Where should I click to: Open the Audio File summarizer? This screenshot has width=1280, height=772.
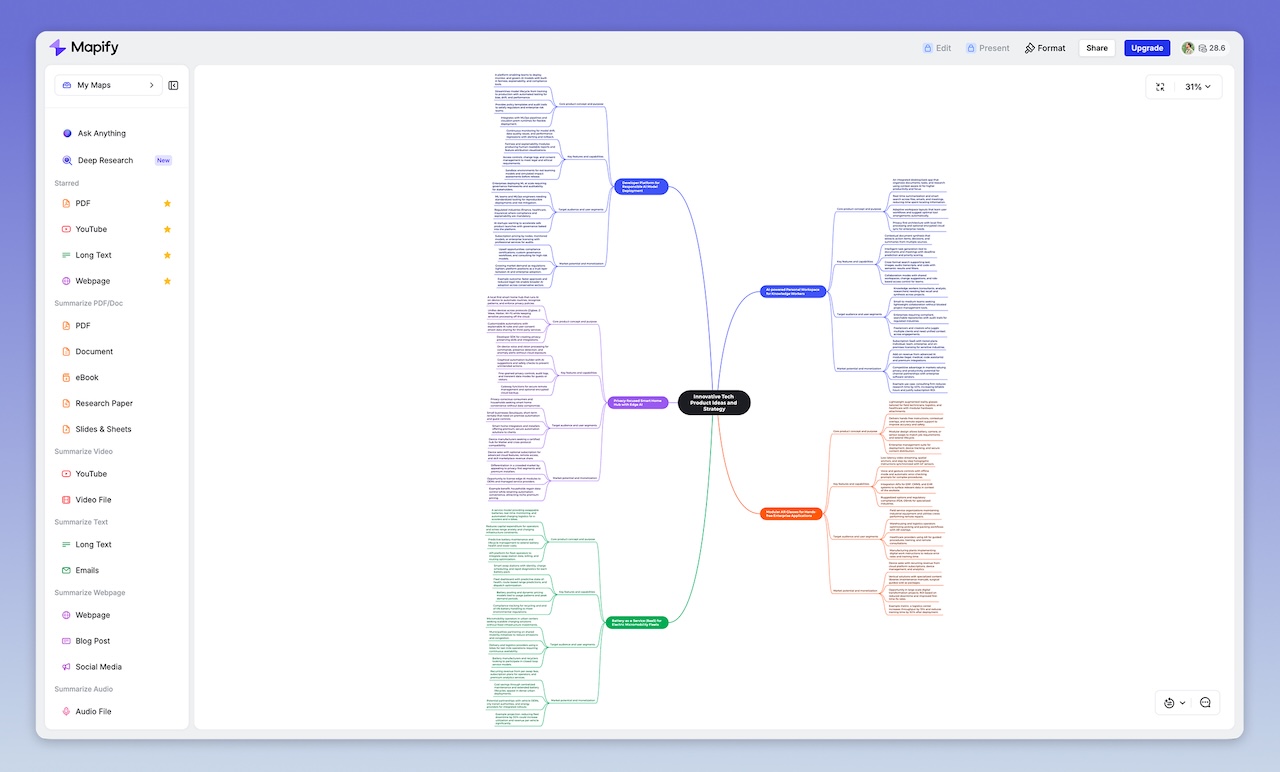pos(91,711)
